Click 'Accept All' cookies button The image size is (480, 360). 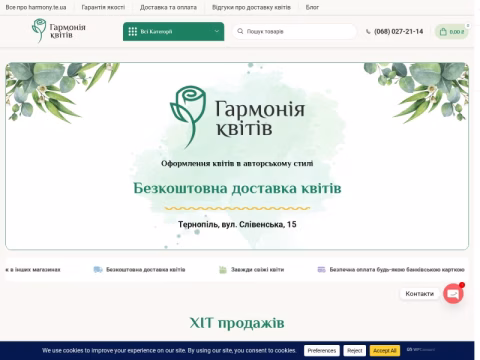pyautogui.click(x=385, y=351)
